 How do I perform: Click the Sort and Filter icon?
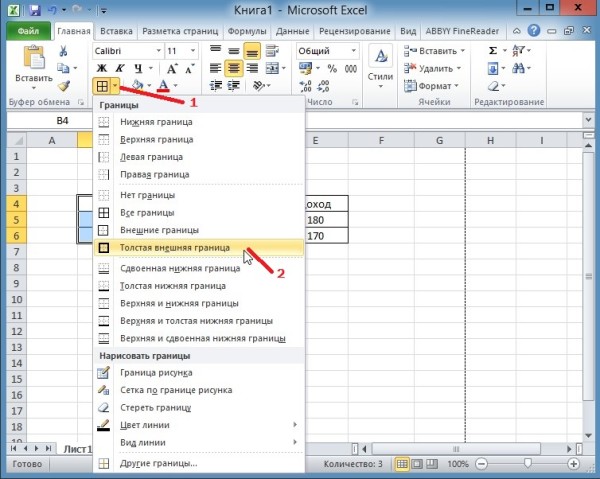click(518, 51)
